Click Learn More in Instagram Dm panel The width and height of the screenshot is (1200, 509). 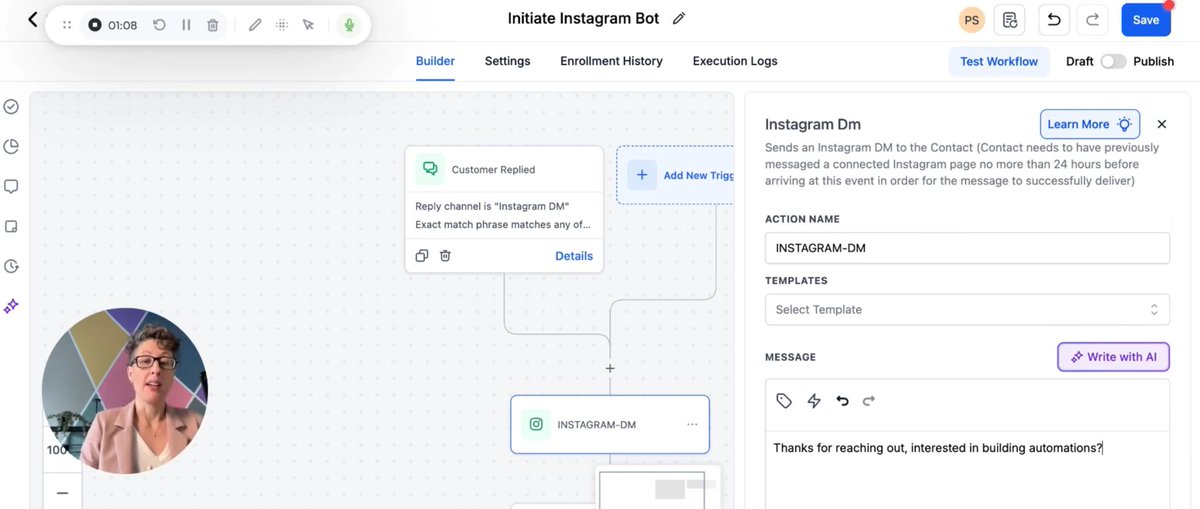(1090, 124)
